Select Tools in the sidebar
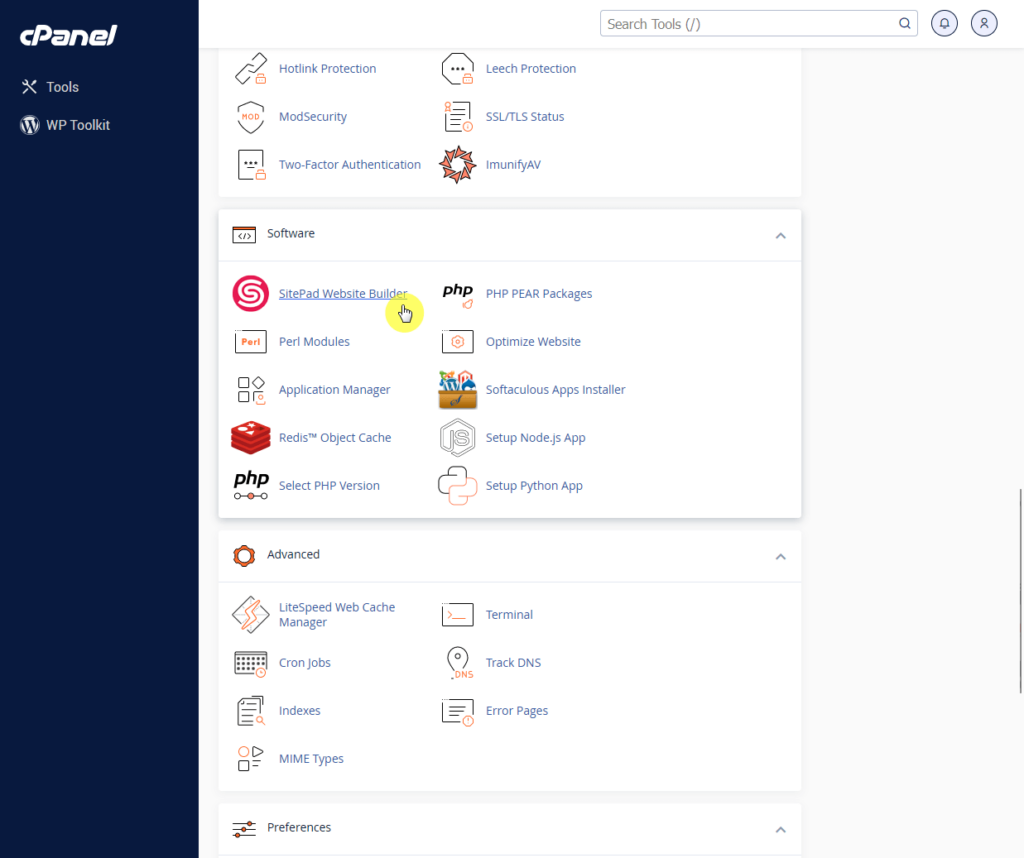Viewport: 1024px width, 858px height. 60,86
